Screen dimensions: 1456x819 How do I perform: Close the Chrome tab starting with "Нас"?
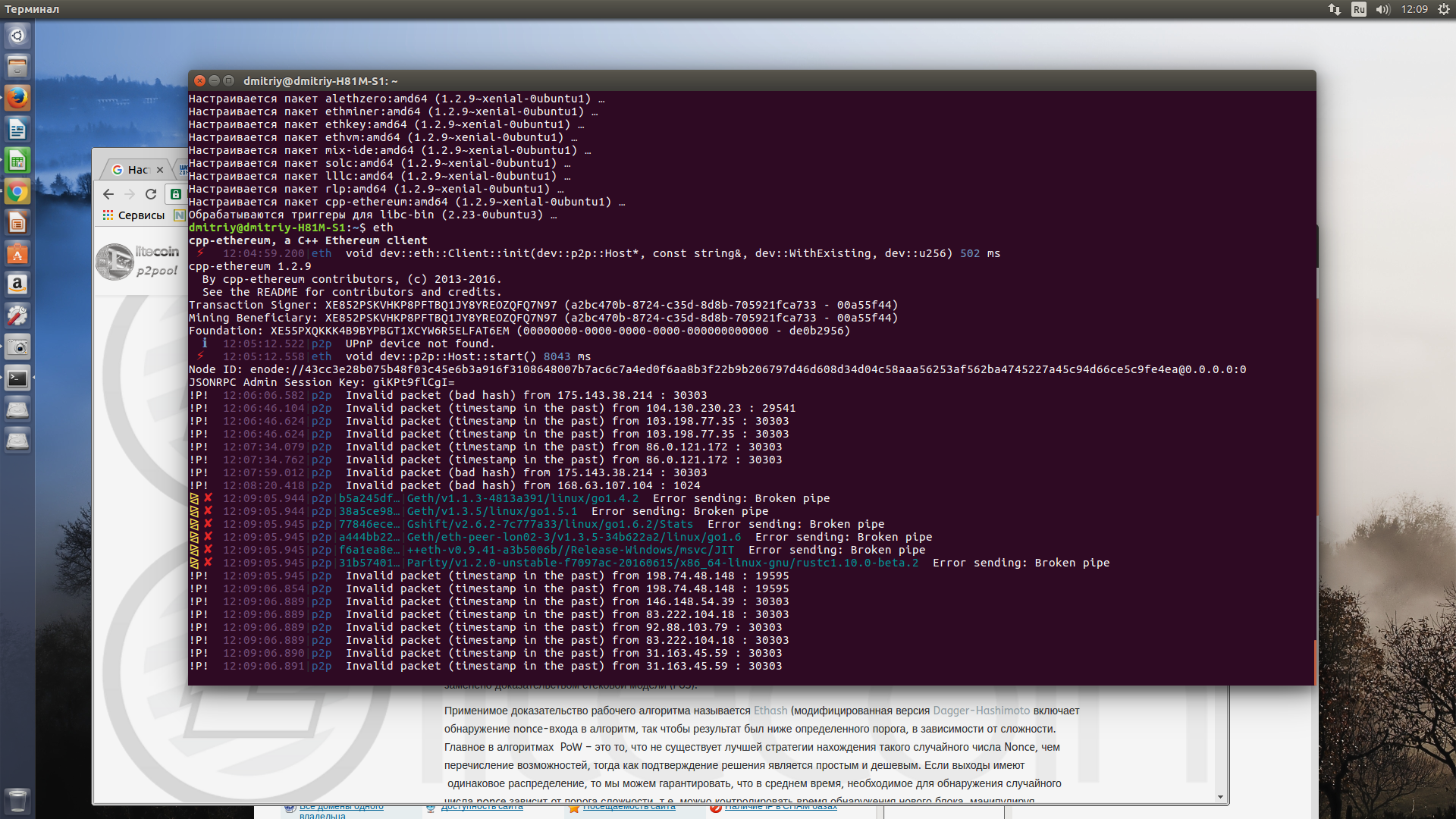tap(160, 170)
